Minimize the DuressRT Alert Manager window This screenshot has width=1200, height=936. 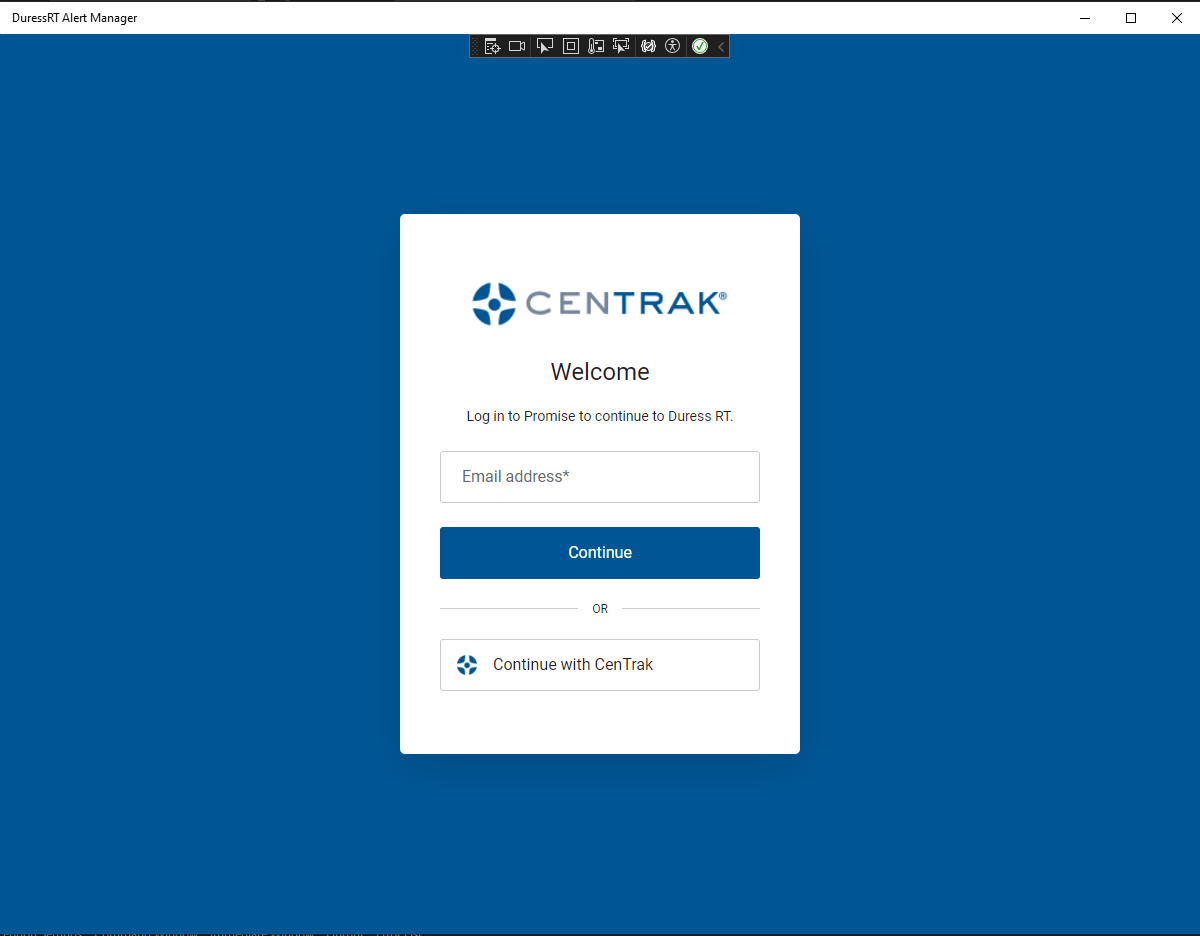(1085, 17)
